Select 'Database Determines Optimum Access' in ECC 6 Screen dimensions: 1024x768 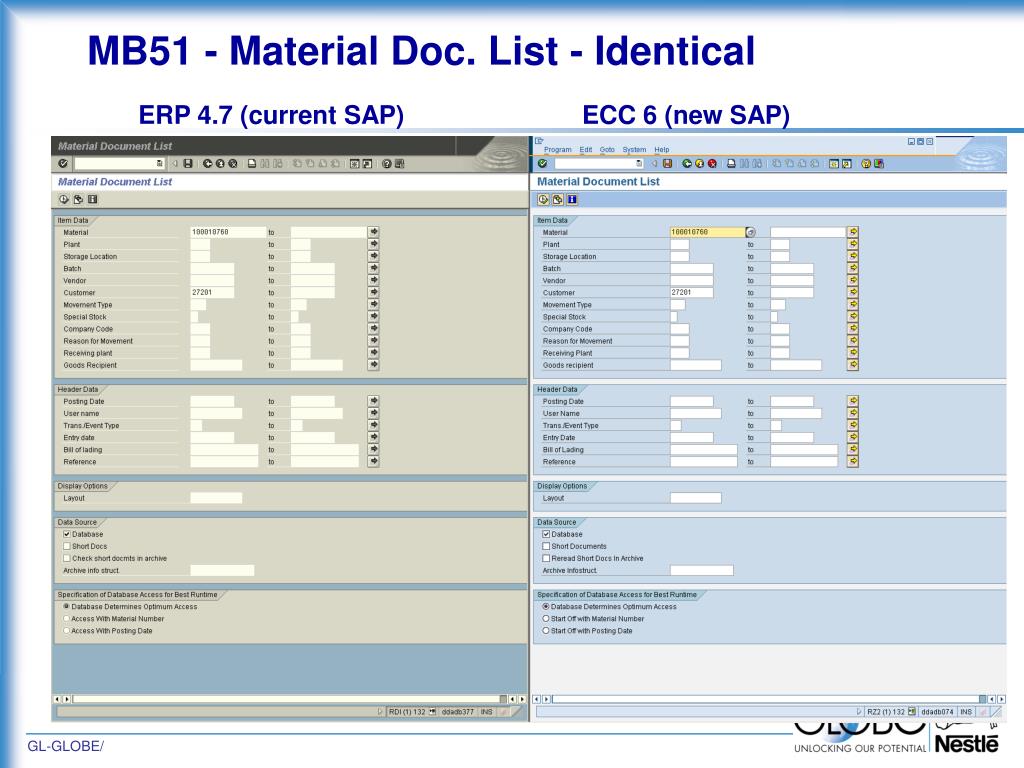click(546, 607)
